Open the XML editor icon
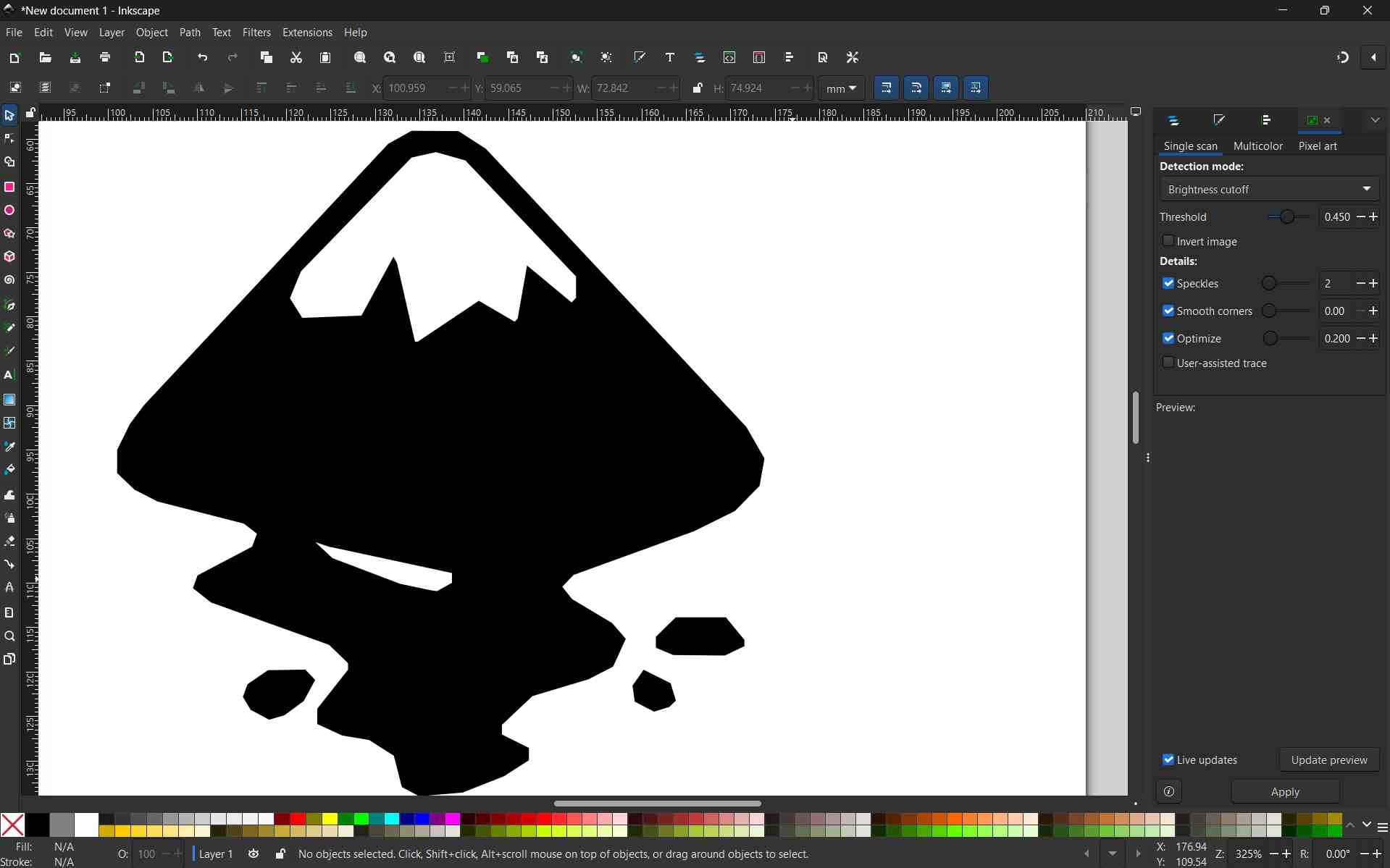The image size is (1390, 868). pos(729,57)
